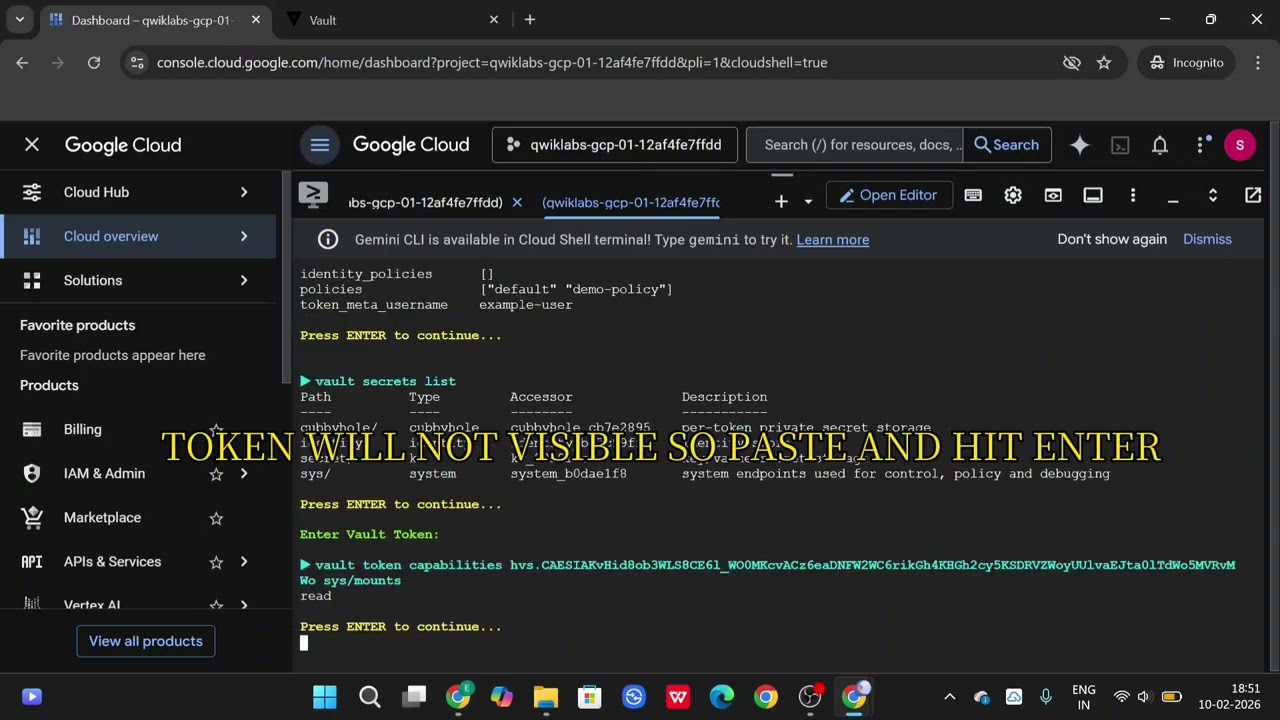Close the Vault browser tab

(x=494, y=20)
